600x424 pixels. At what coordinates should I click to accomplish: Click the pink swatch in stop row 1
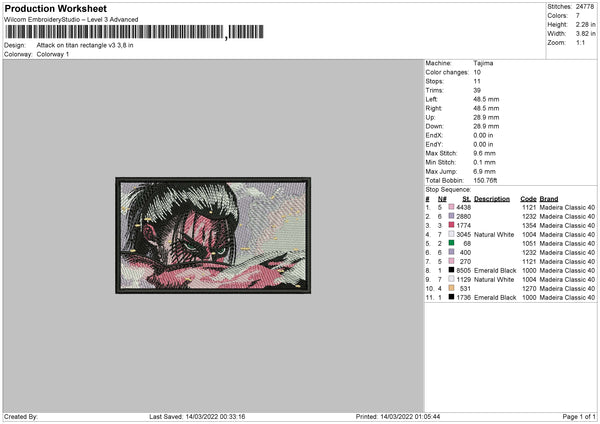[x=452, y=207]
